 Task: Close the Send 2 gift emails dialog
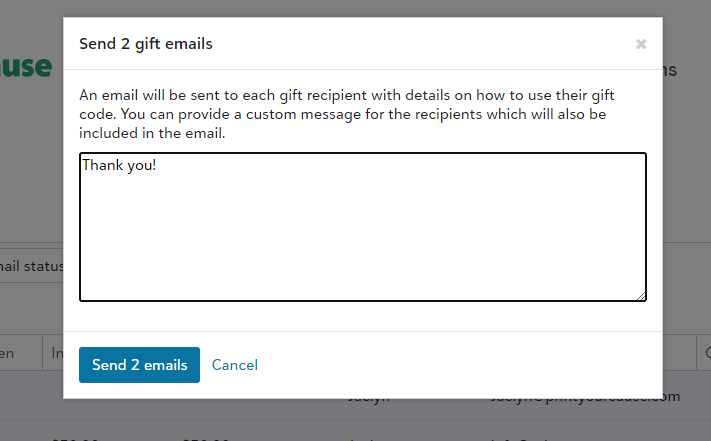pos(641,44)
